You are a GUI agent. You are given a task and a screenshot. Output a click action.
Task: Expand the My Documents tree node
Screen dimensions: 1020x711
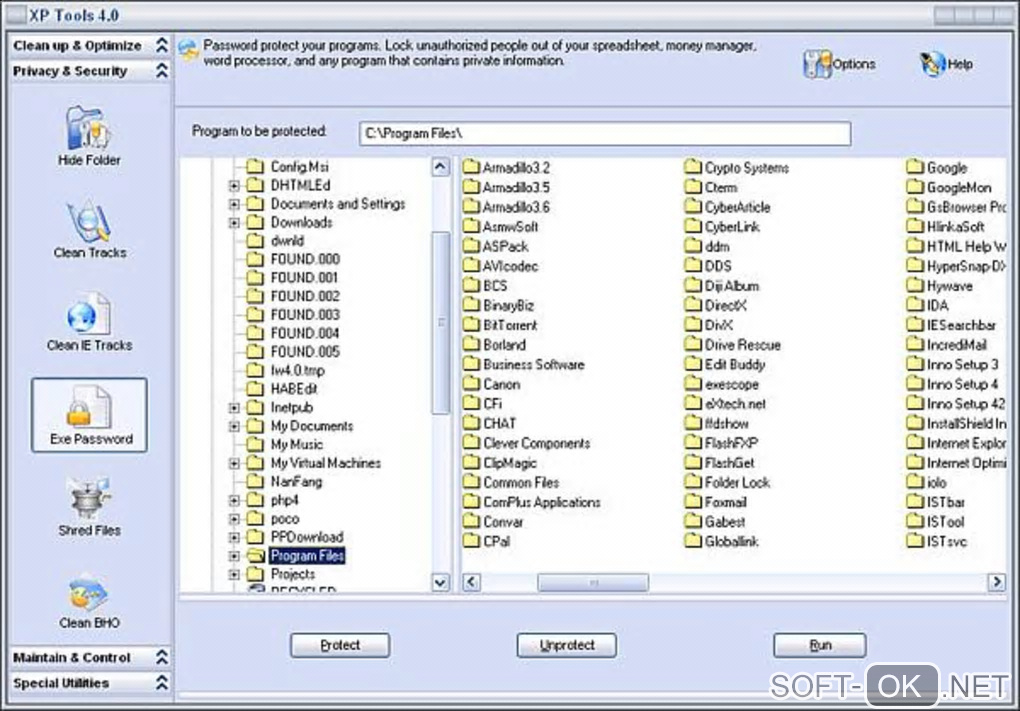coord(234,427)
